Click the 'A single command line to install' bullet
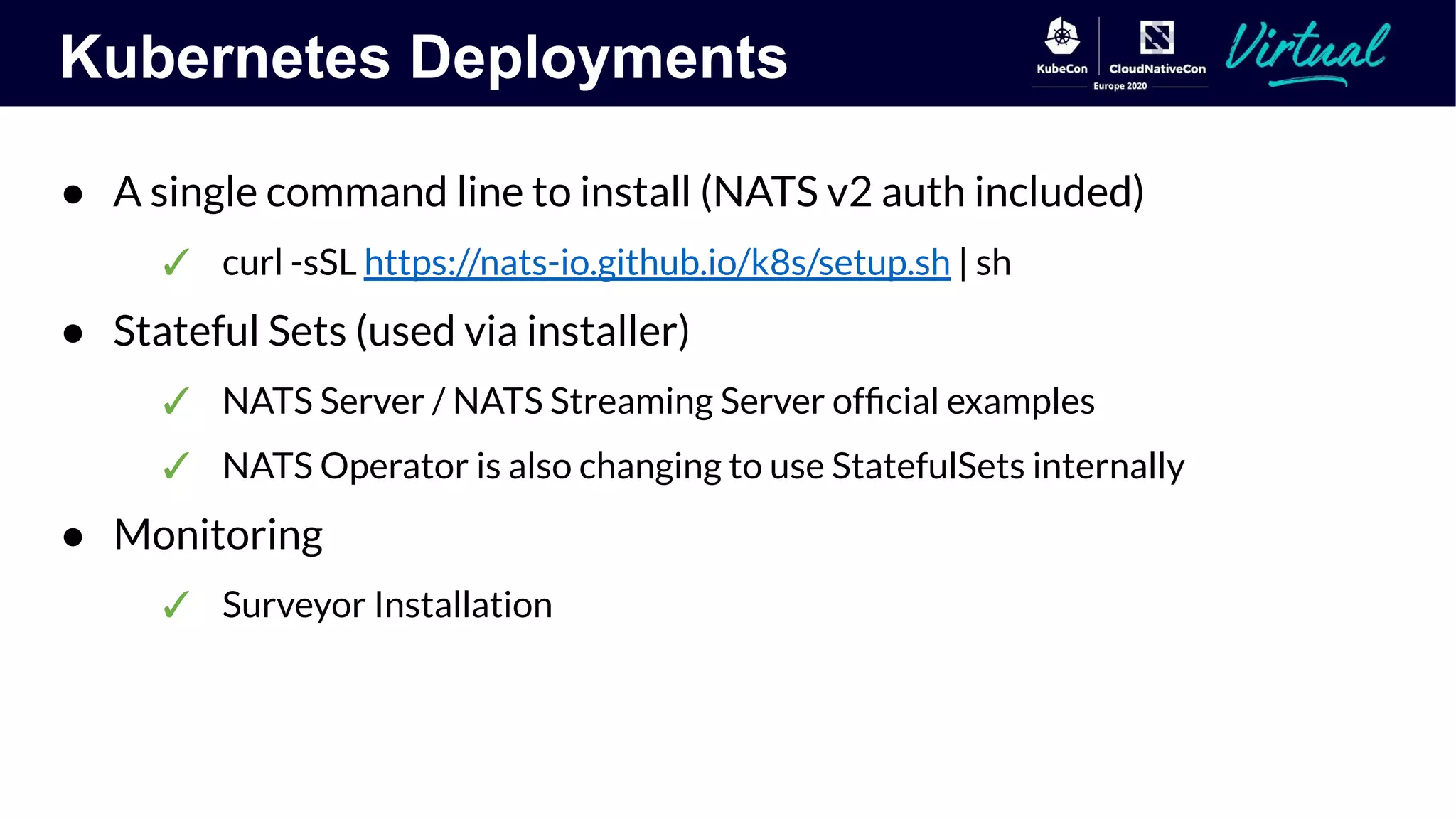 click(x=628, y=192)
